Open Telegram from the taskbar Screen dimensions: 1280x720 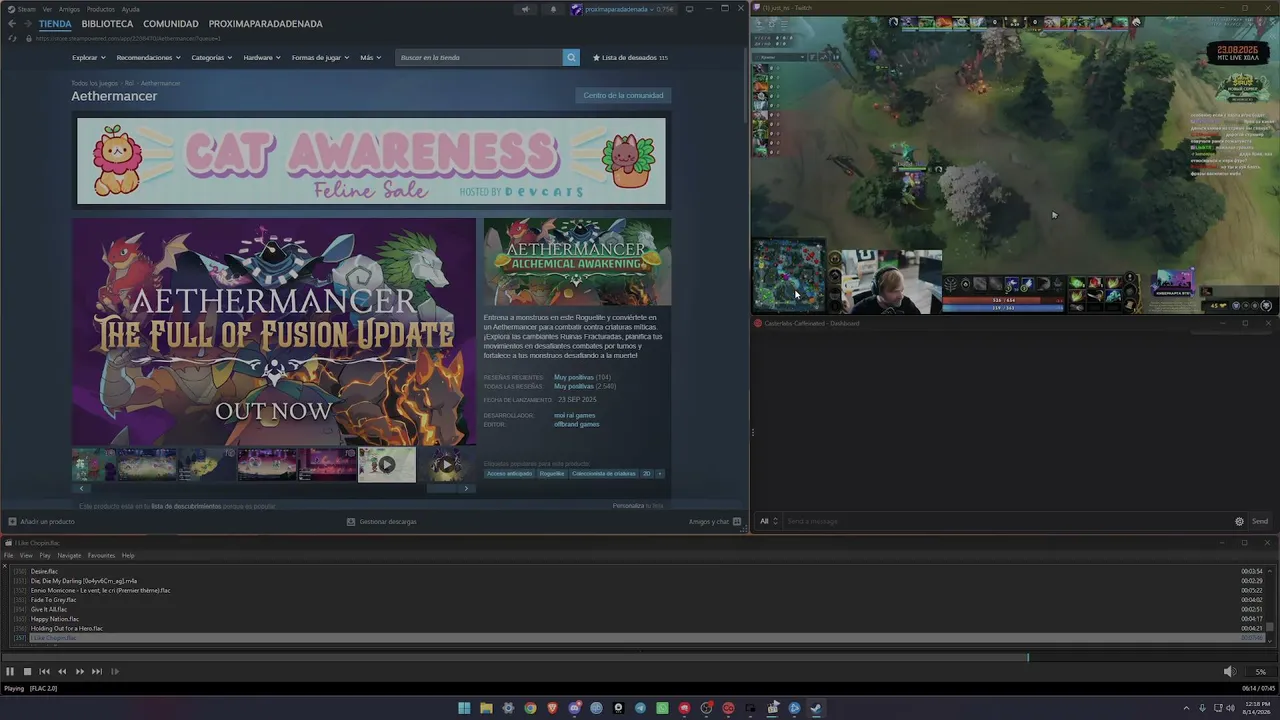(x=640, y=708)
